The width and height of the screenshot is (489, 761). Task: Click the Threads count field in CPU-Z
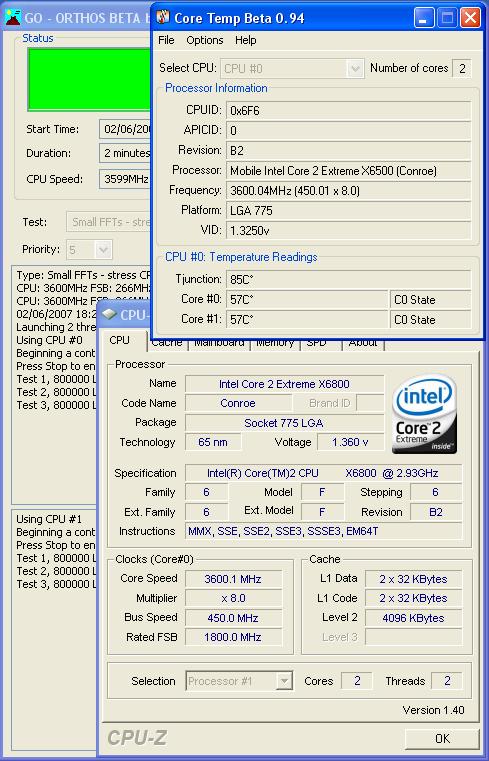point(447,681)
